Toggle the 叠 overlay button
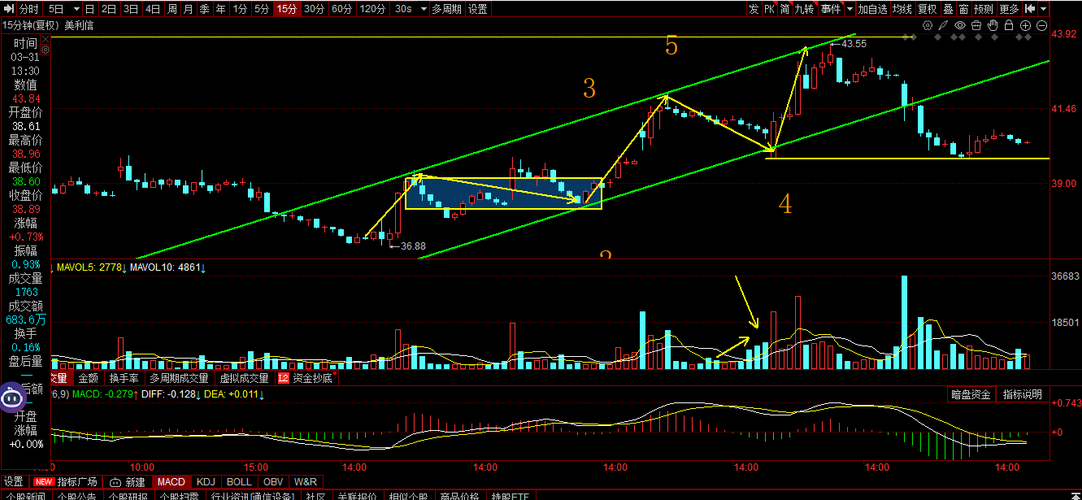The height and width of the screenshot is (500, 1082). click(x=948, y=9)
